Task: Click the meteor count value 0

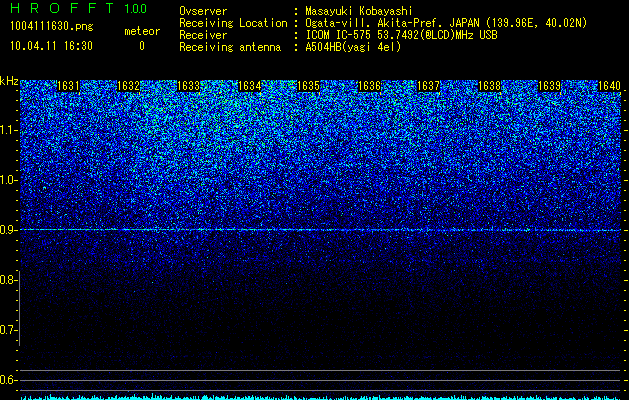Action: 142,46
